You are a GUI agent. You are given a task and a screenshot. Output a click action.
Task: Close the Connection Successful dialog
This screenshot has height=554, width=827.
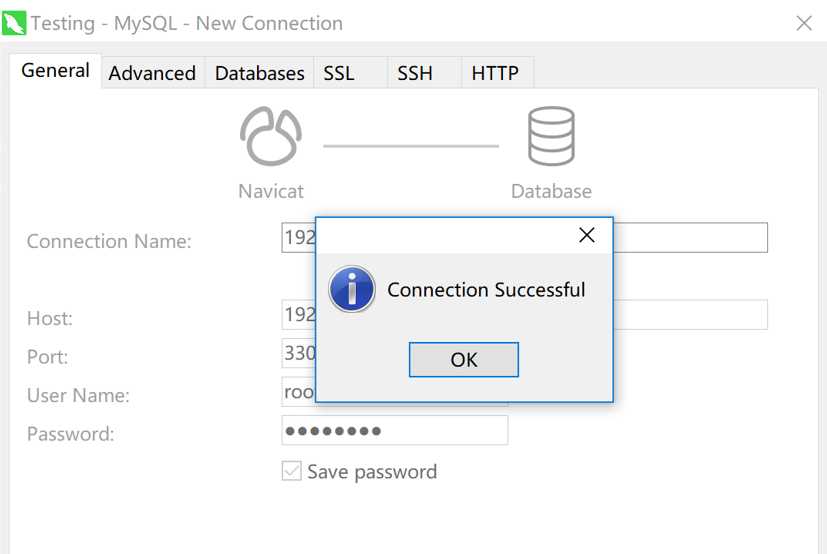587,235
